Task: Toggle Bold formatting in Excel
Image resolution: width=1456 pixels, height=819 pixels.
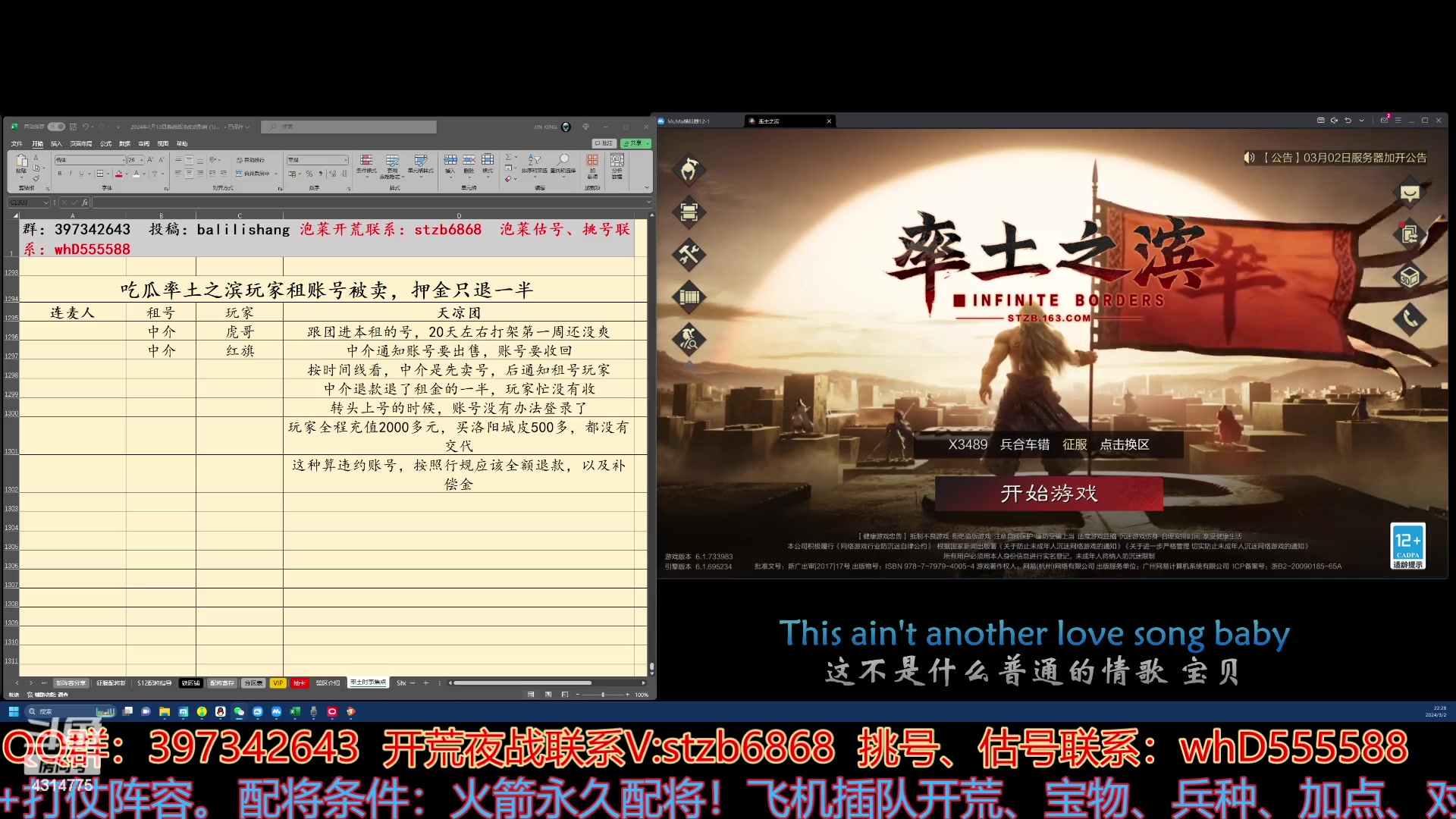Action: [x=60, y=174]
